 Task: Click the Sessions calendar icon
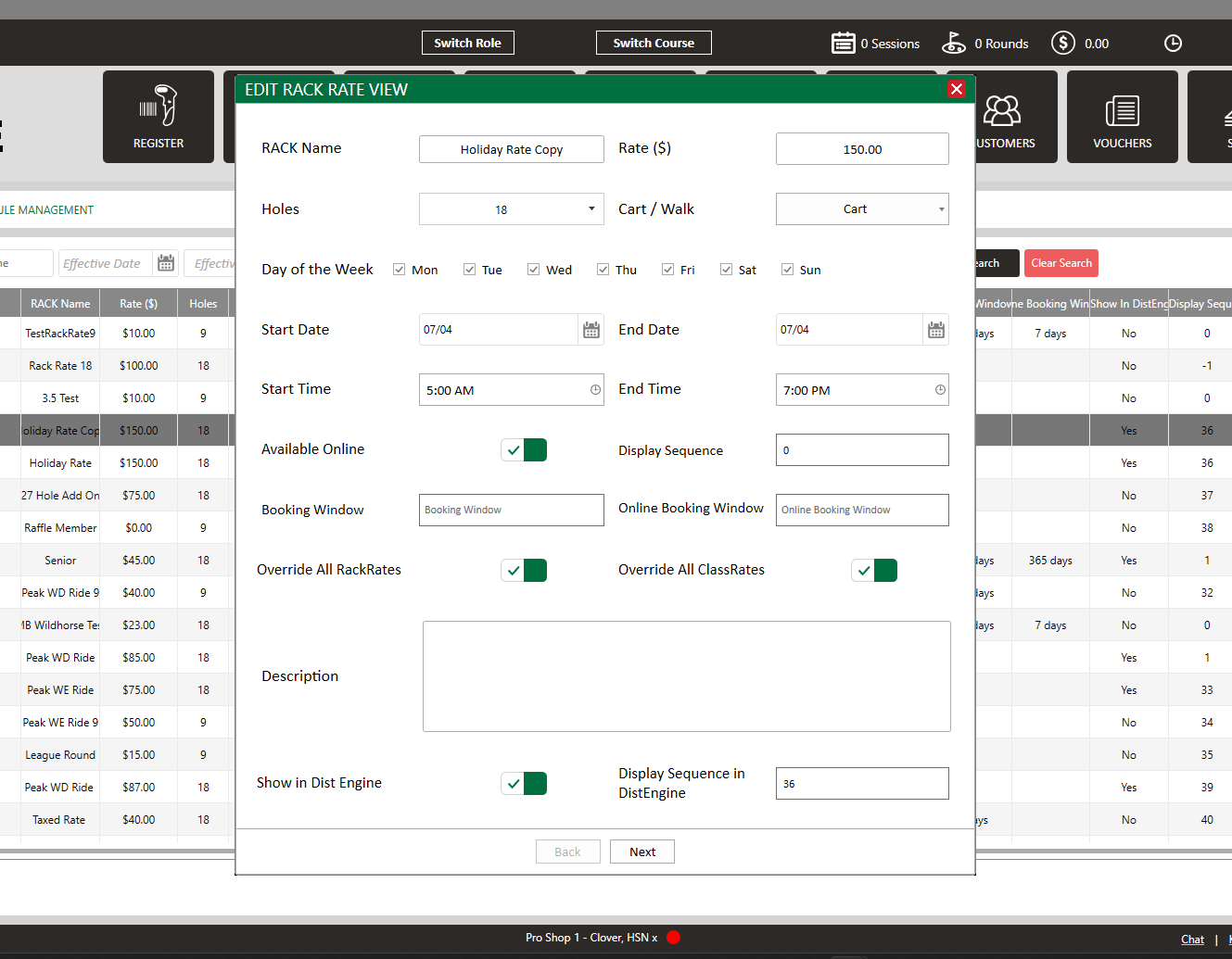coord(843,44)
